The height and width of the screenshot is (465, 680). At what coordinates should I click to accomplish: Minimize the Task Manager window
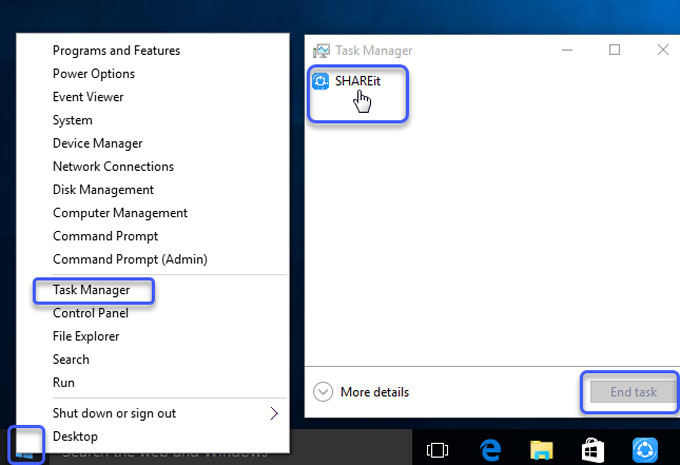pos(567,50)
